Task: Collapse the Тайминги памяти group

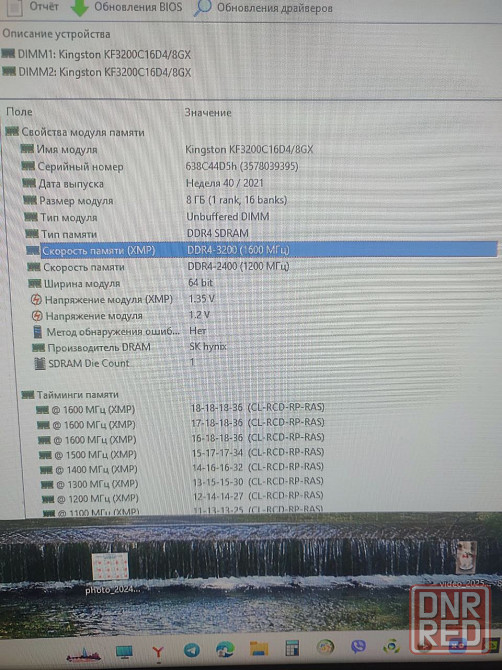Action: coord(70,394)
